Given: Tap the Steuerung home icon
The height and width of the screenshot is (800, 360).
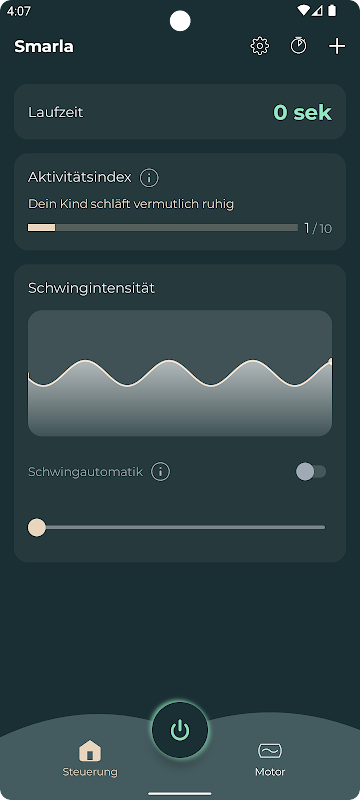Looking at the screenshot, I should tap(90, 751).
